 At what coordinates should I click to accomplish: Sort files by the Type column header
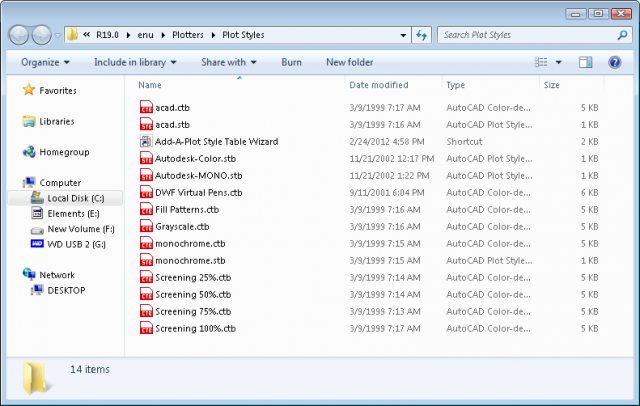point(456,85)
